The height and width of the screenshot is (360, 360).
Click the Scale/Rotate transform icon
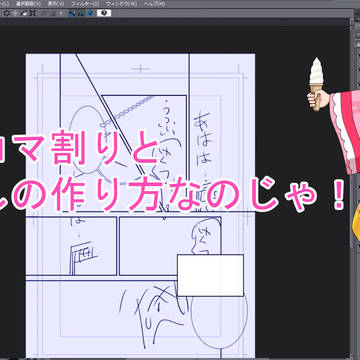tap(33, 13)
